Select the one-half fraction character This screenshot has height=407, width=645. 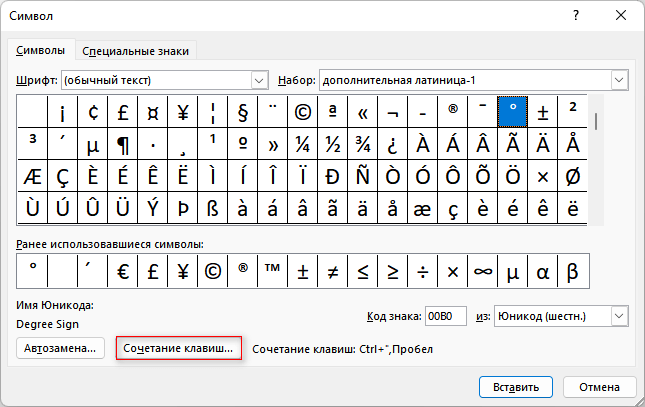click(332, 143)
